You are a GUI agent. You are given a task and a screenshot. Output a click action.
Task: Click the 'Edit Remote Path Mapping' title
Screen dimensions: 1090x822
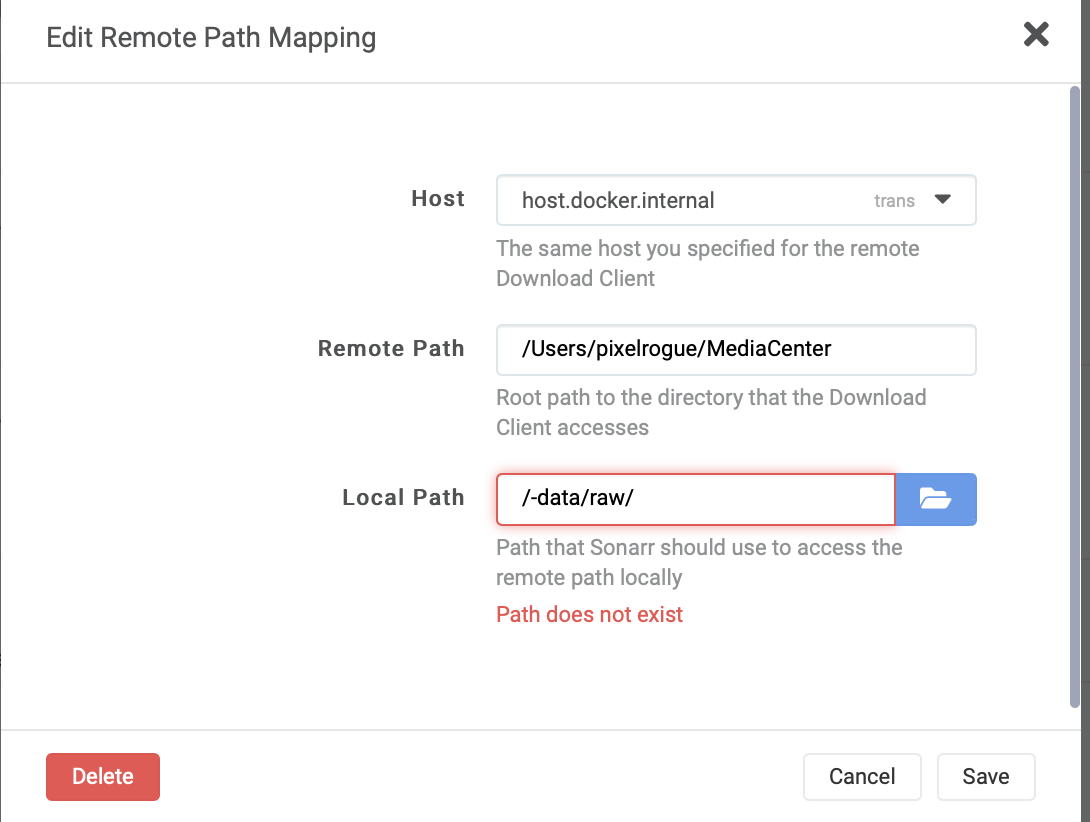211,39
